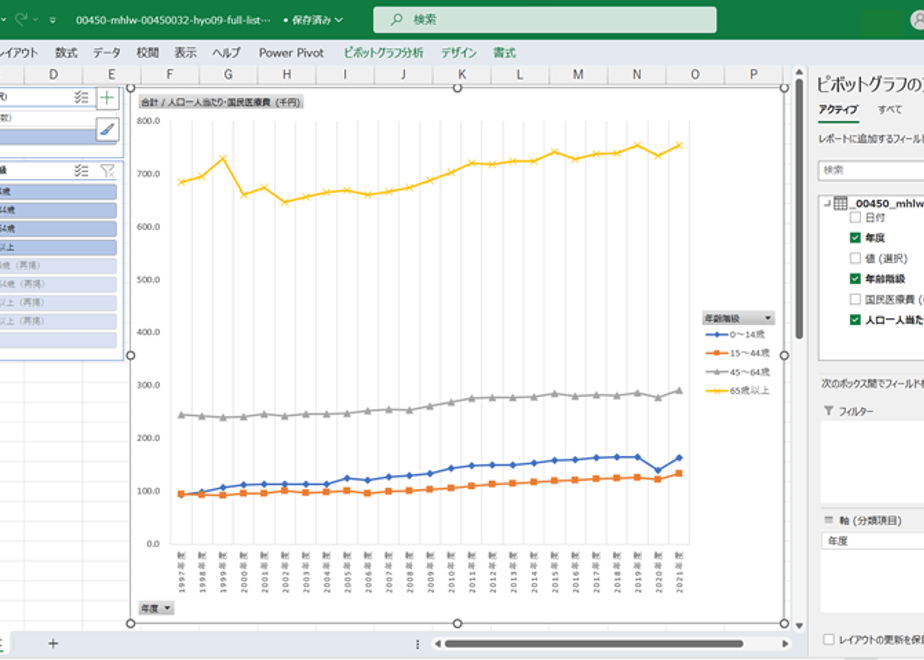Click the vertical scrollbar down arrow
Viewport: 924px width, 660px height.
[799, 626]
